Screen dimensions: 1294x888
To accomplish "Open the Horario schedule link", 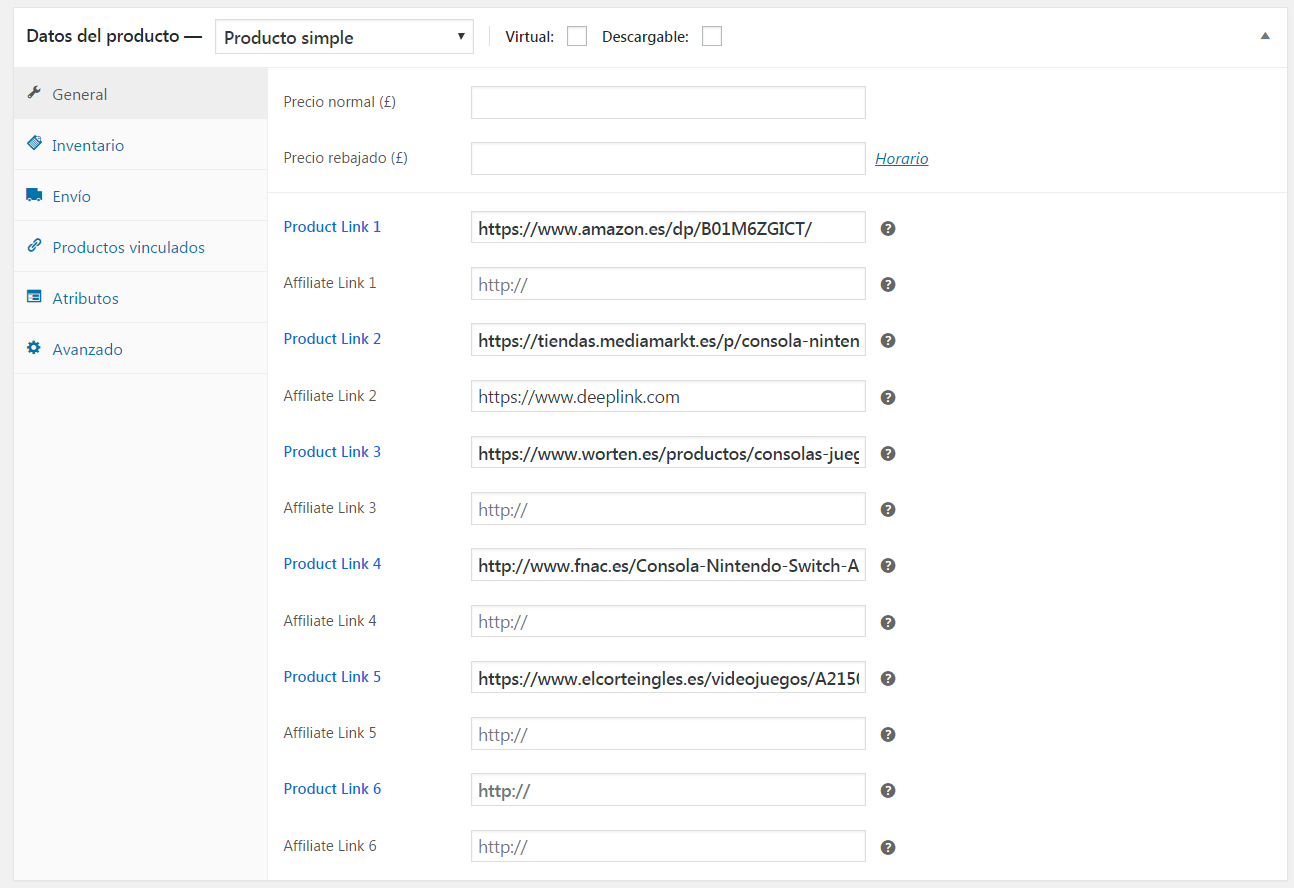I will (x=901, y=158).
